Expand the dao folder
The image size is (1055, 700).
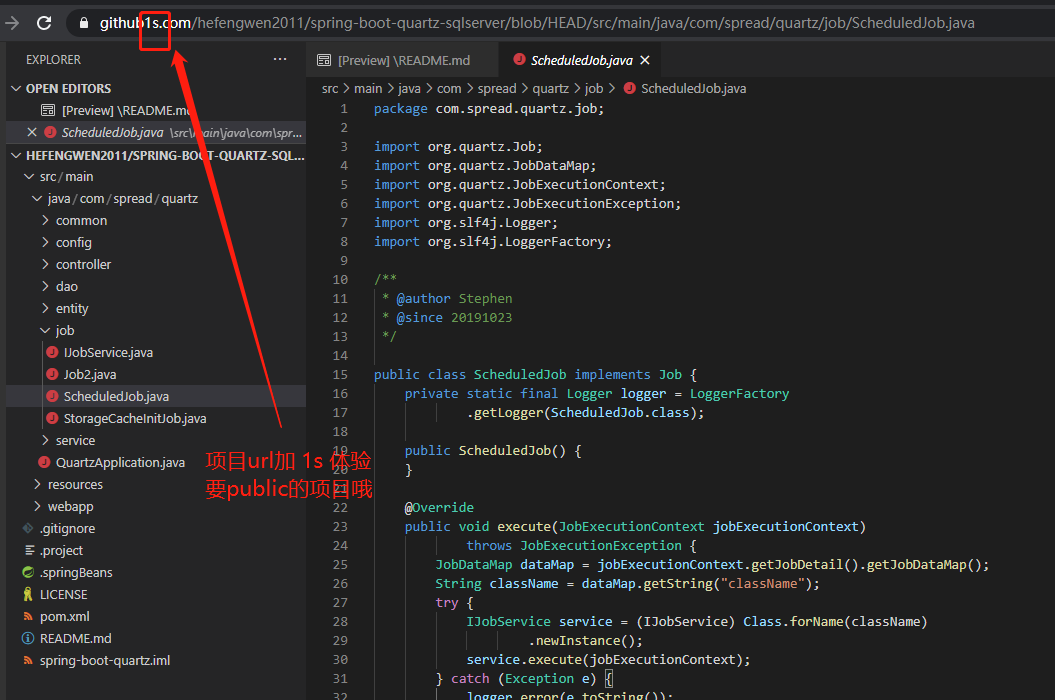(x=45, y=286)
